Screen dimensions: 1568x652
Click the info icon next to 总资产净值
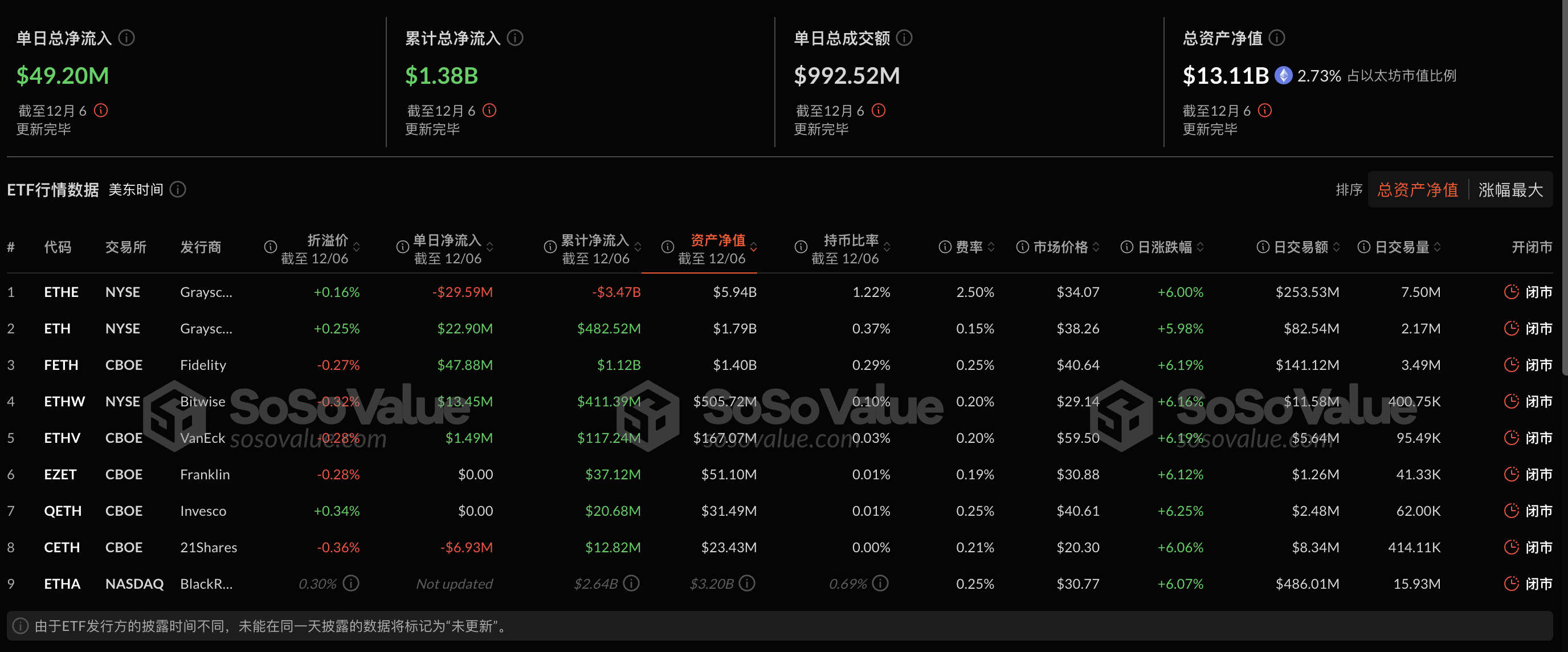[x=1277, y=37]
